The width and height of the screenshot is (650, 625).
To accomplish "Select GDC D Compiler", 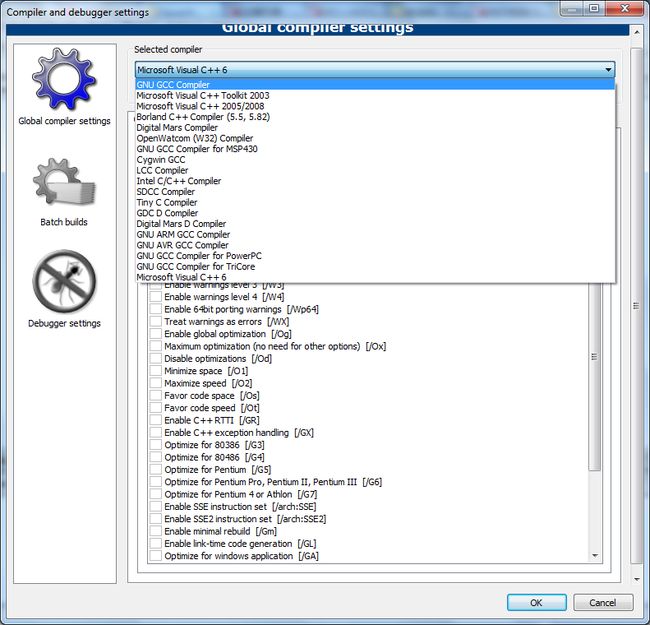I will coord(375,213).
